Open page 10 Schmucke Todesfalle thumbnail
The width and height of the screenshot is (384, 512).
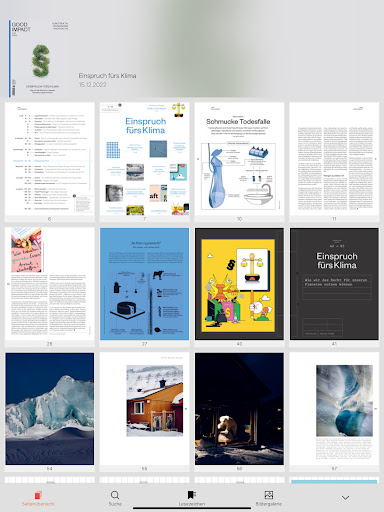click(x=239, y=159)
